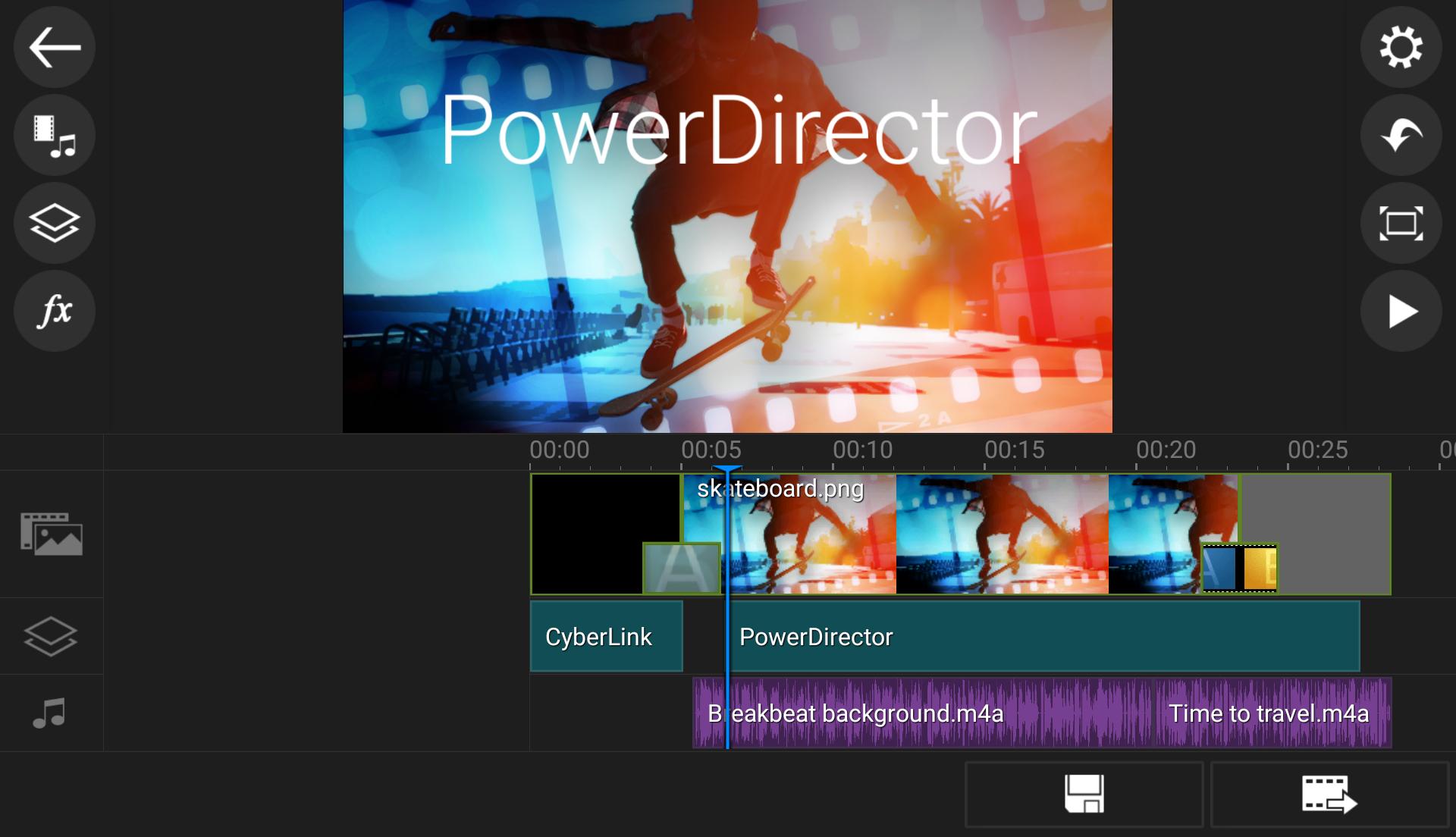The height and width of the screenshot is (837, 1456).
Task: Select the PowerDirector title clip
Action: point(1043,637)
